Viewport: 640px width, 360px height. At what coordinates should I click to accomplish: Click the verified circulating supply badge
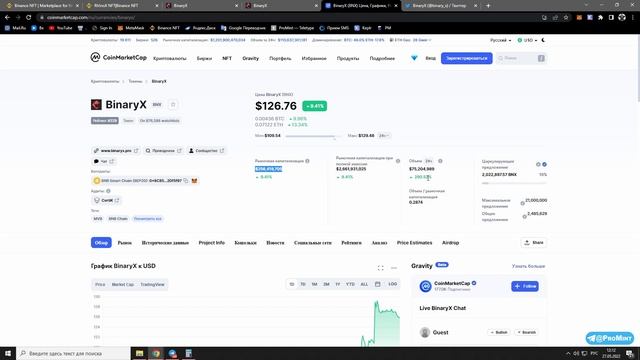coord(544,164)
